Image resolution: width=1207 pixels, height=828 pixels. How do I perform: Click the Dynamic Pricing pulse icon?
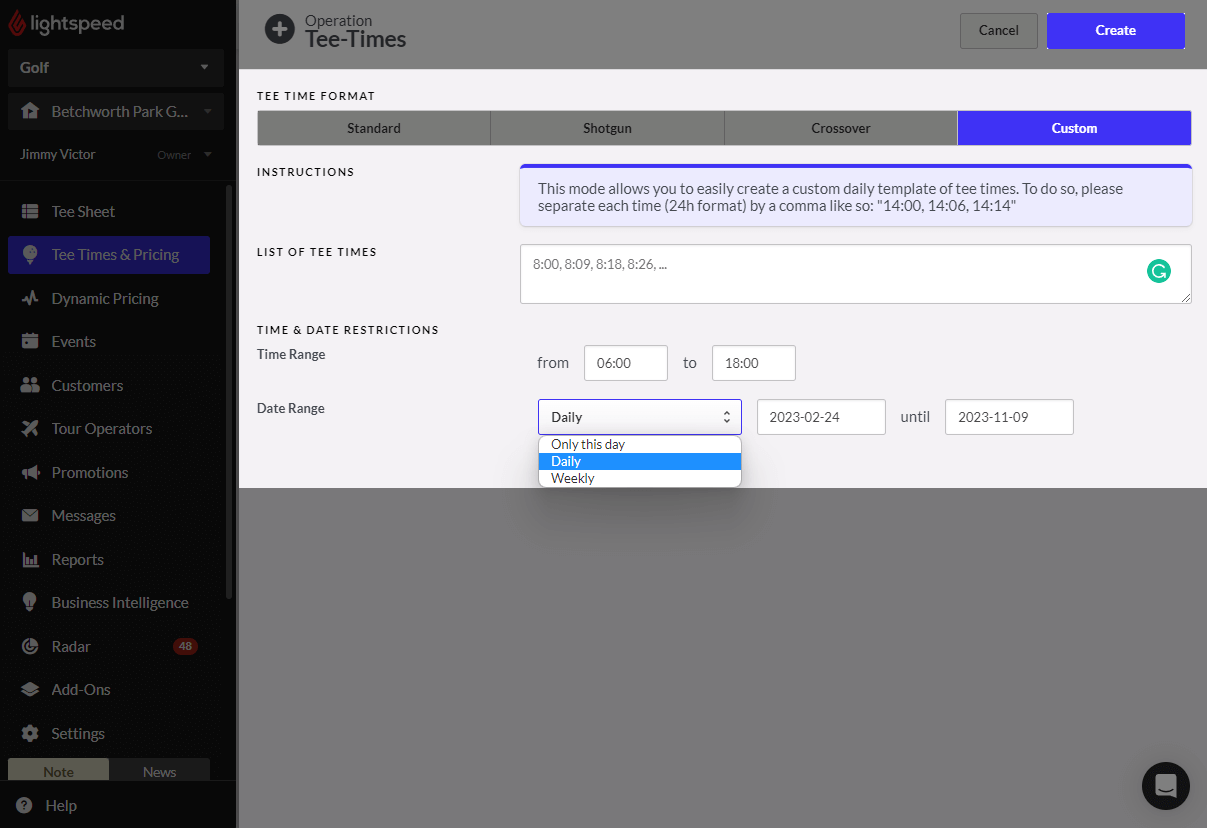(31, 298)
